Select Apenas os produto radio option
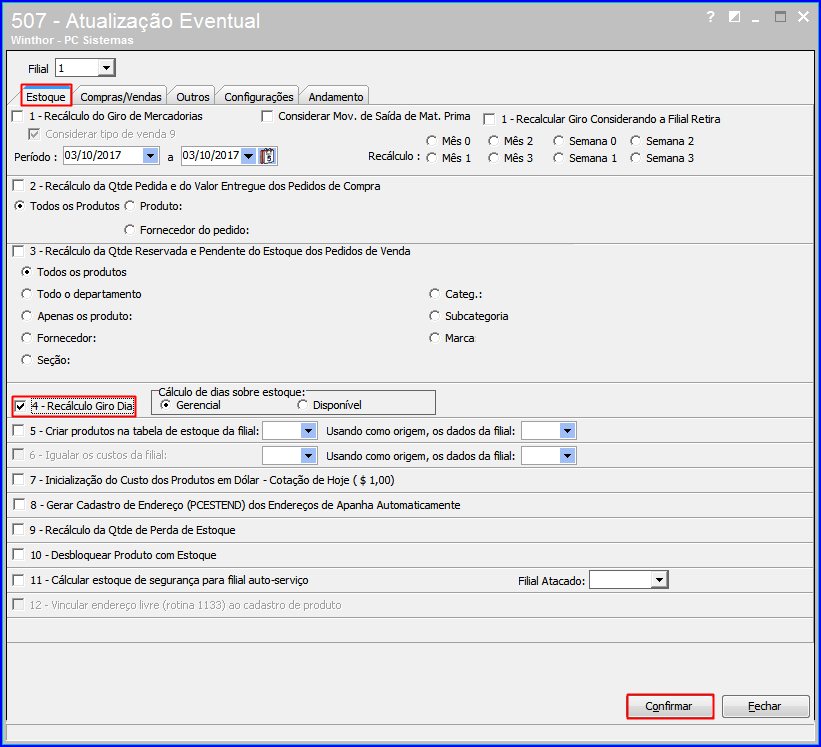 pyautogui.click(x=26, y=316)
